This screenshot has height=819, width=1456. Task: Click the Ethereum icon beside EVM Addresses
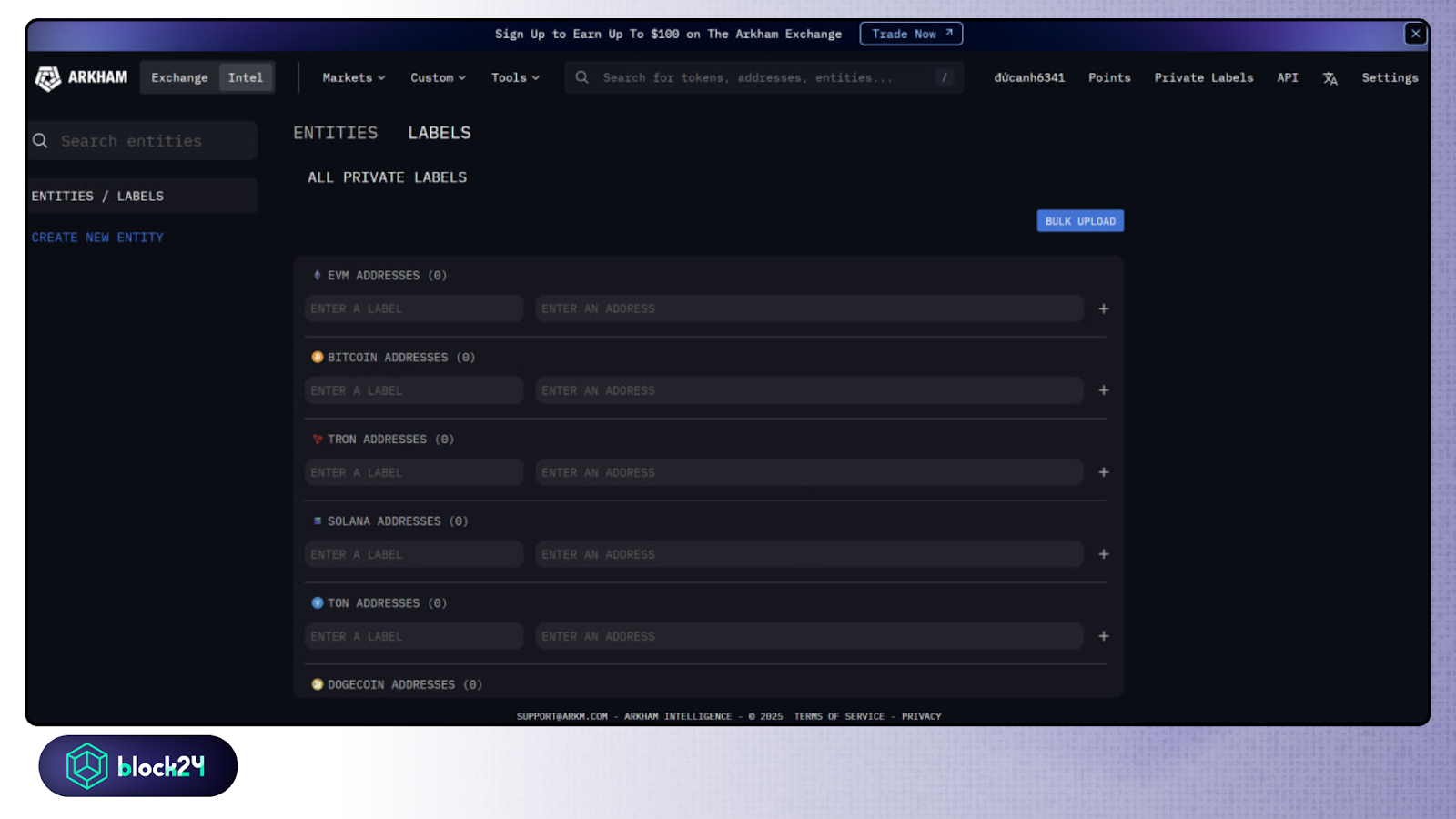pos(317,275)
